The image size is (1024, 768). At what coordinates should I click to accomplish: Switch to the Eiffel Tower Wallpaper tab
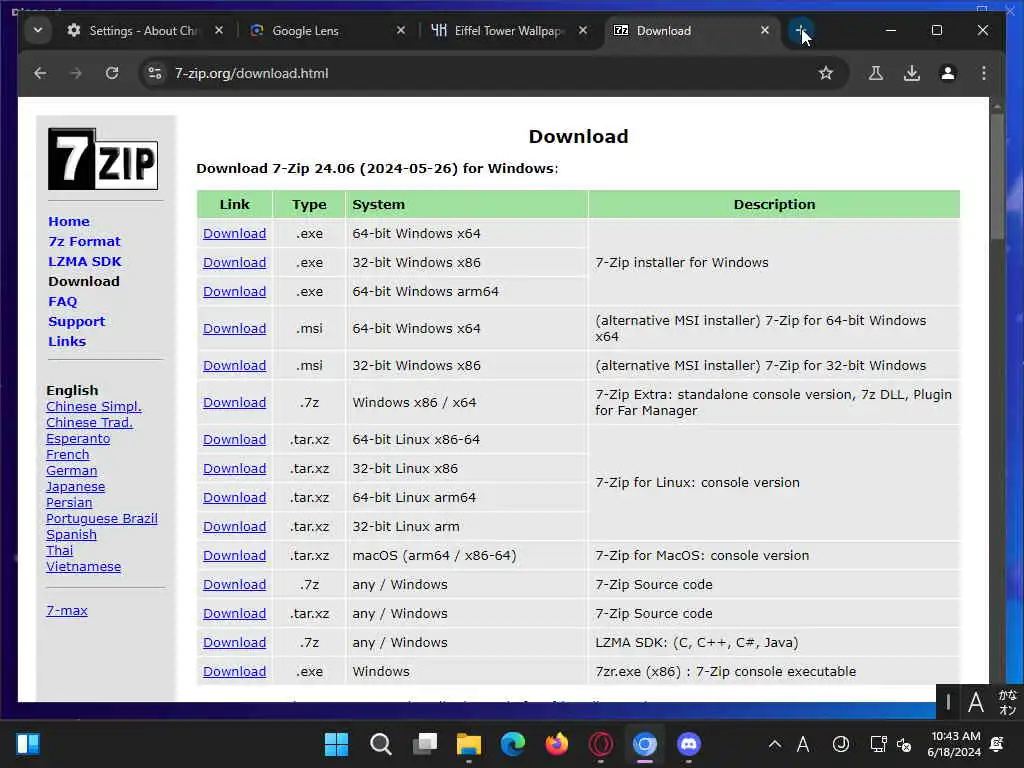(x=509, y=31)
